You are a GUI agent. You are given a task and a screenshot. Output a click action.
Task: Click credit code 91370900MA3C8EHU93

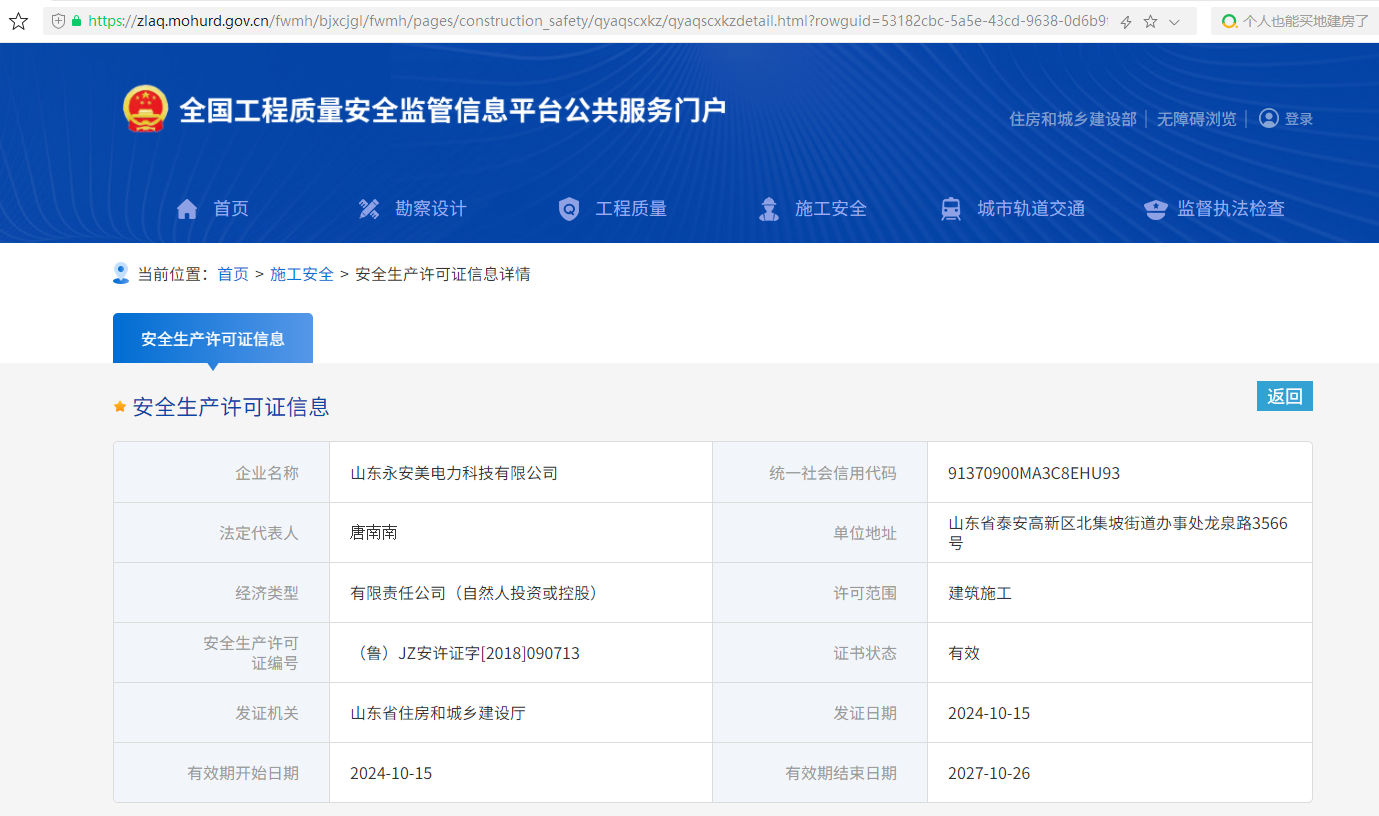pos(1034,473)
